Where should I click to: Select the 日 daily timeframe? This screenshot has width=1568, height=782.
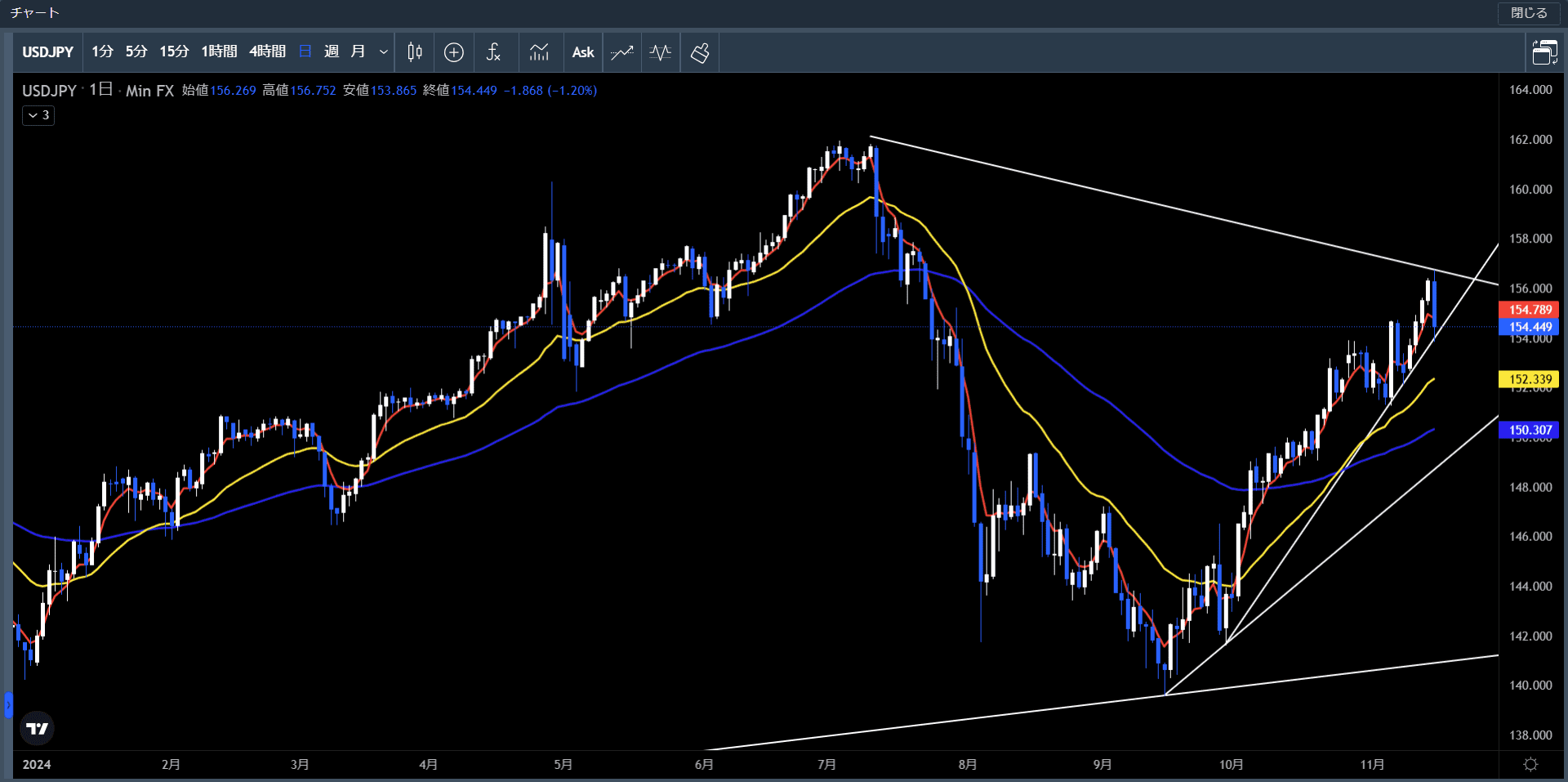305,51
